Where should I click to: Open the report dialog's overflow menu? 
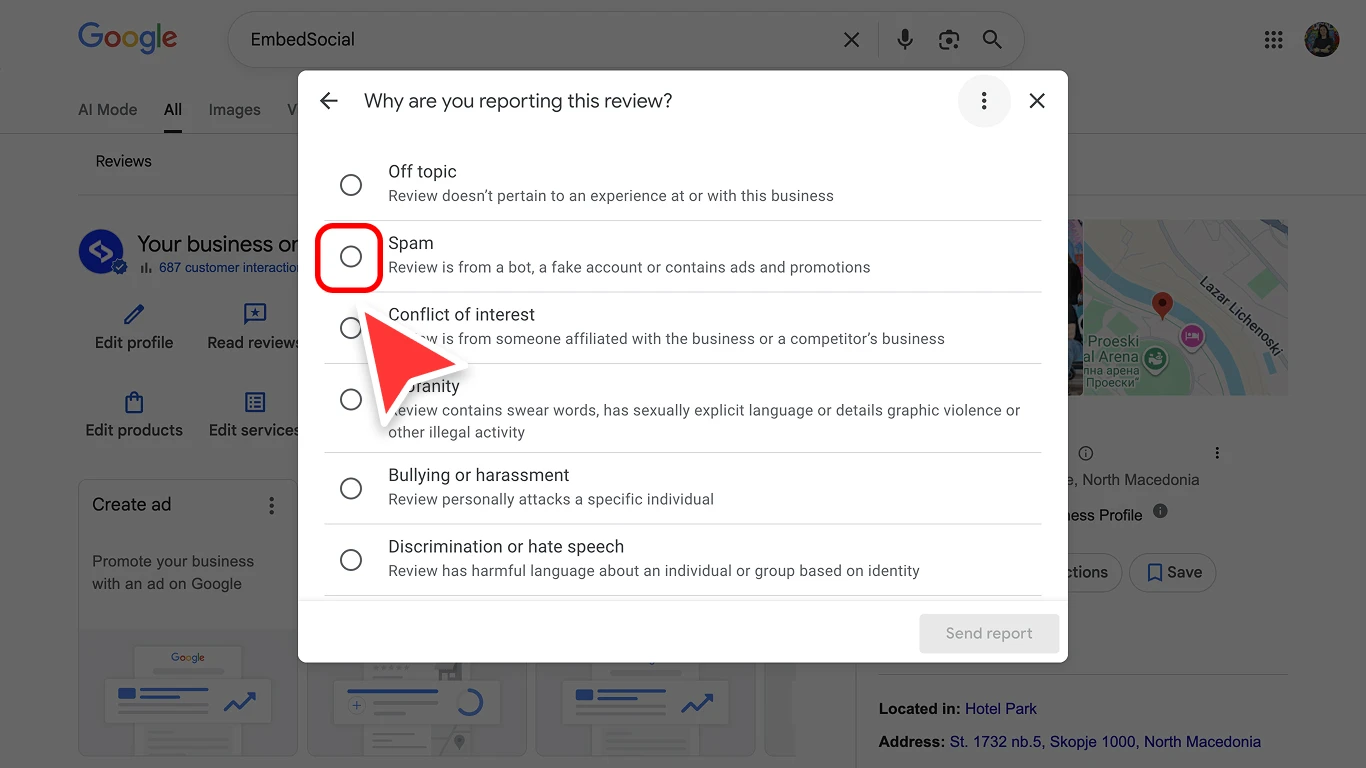984,100
